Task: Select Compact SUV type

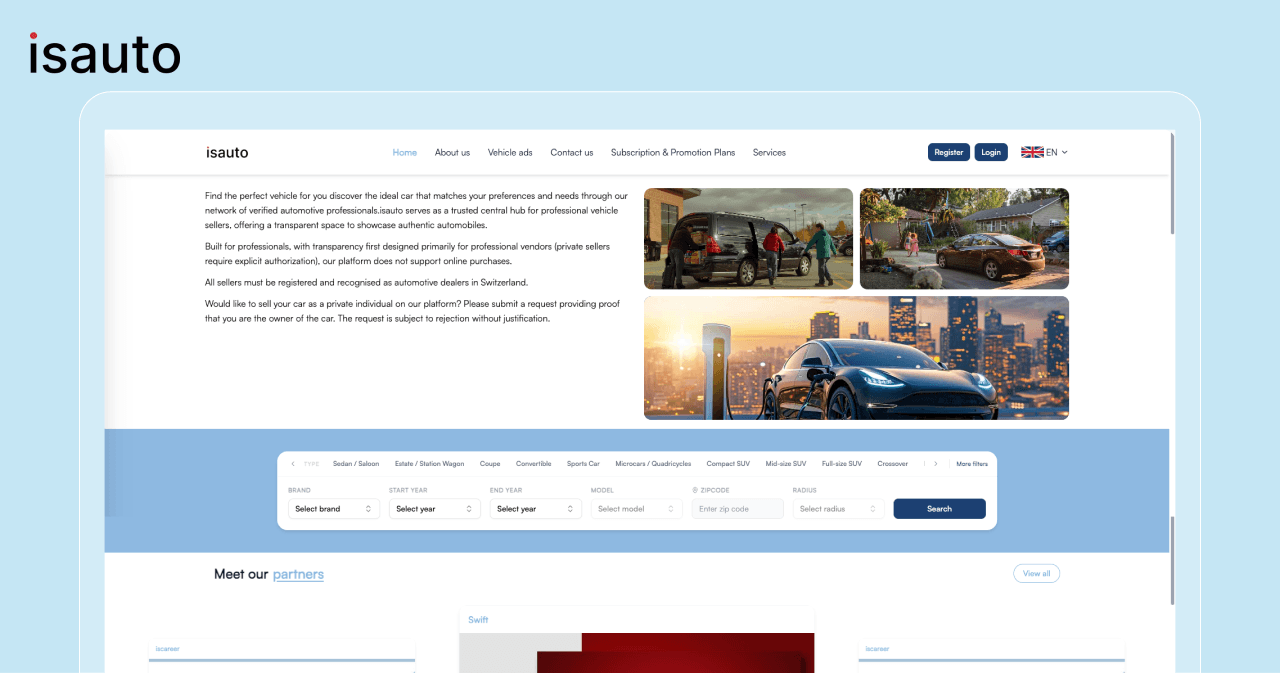Action: [x=728, y=464]
